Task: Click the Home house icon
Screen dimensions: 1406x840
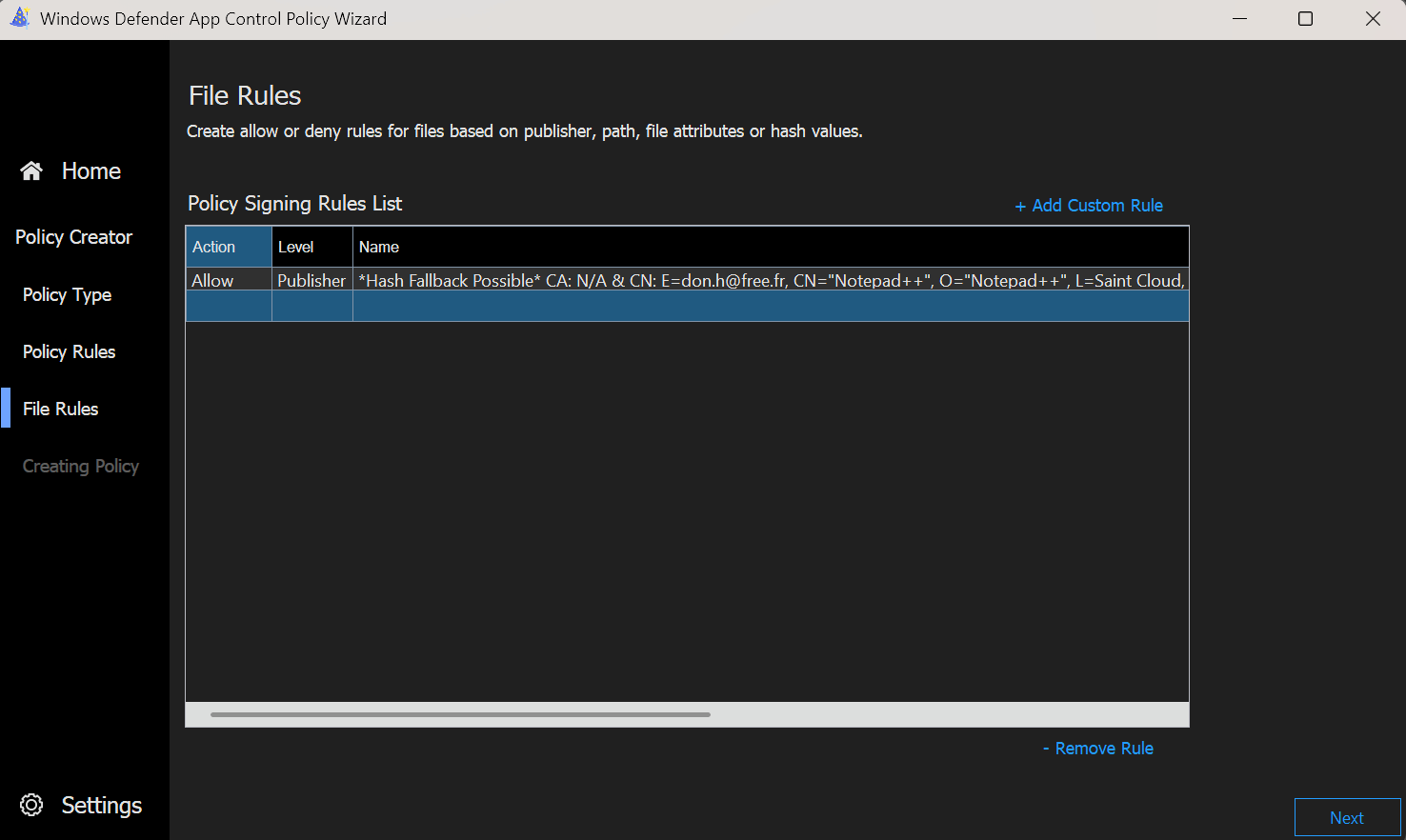Action: [x=31, y=170]
